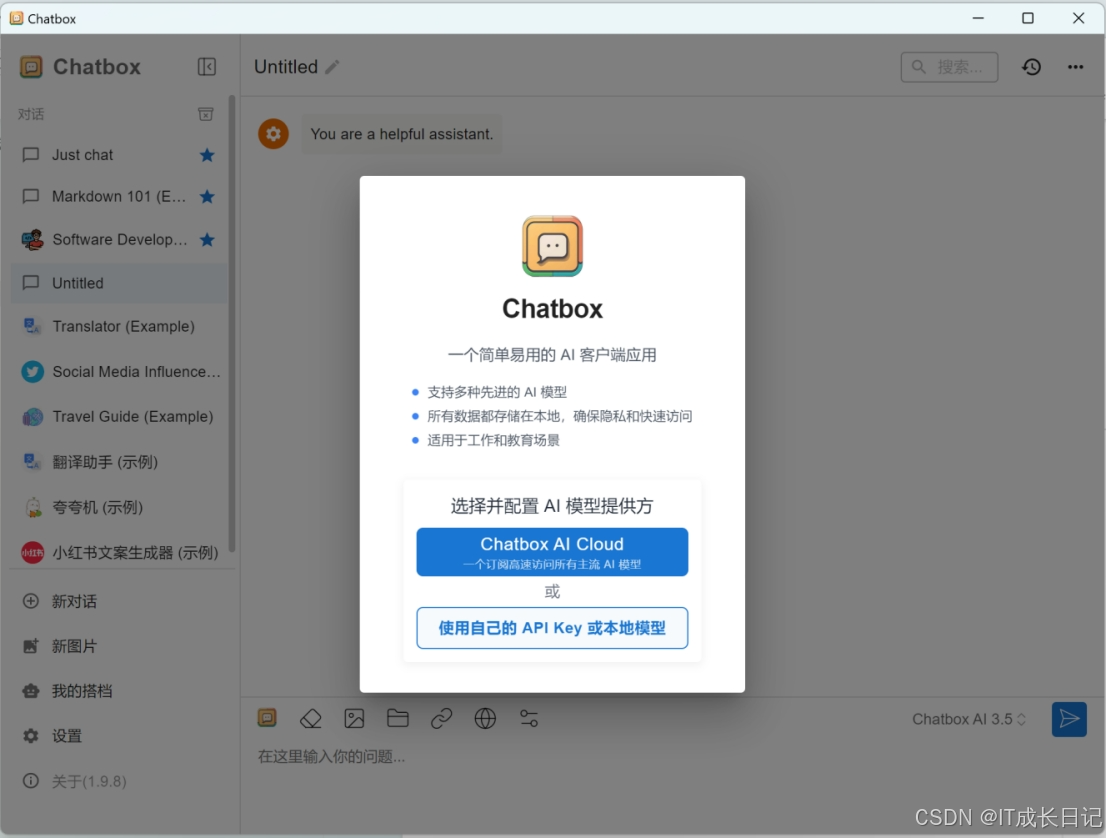Click the eraser clear-context icon
1107x838 pixels.
pos(311,719)
